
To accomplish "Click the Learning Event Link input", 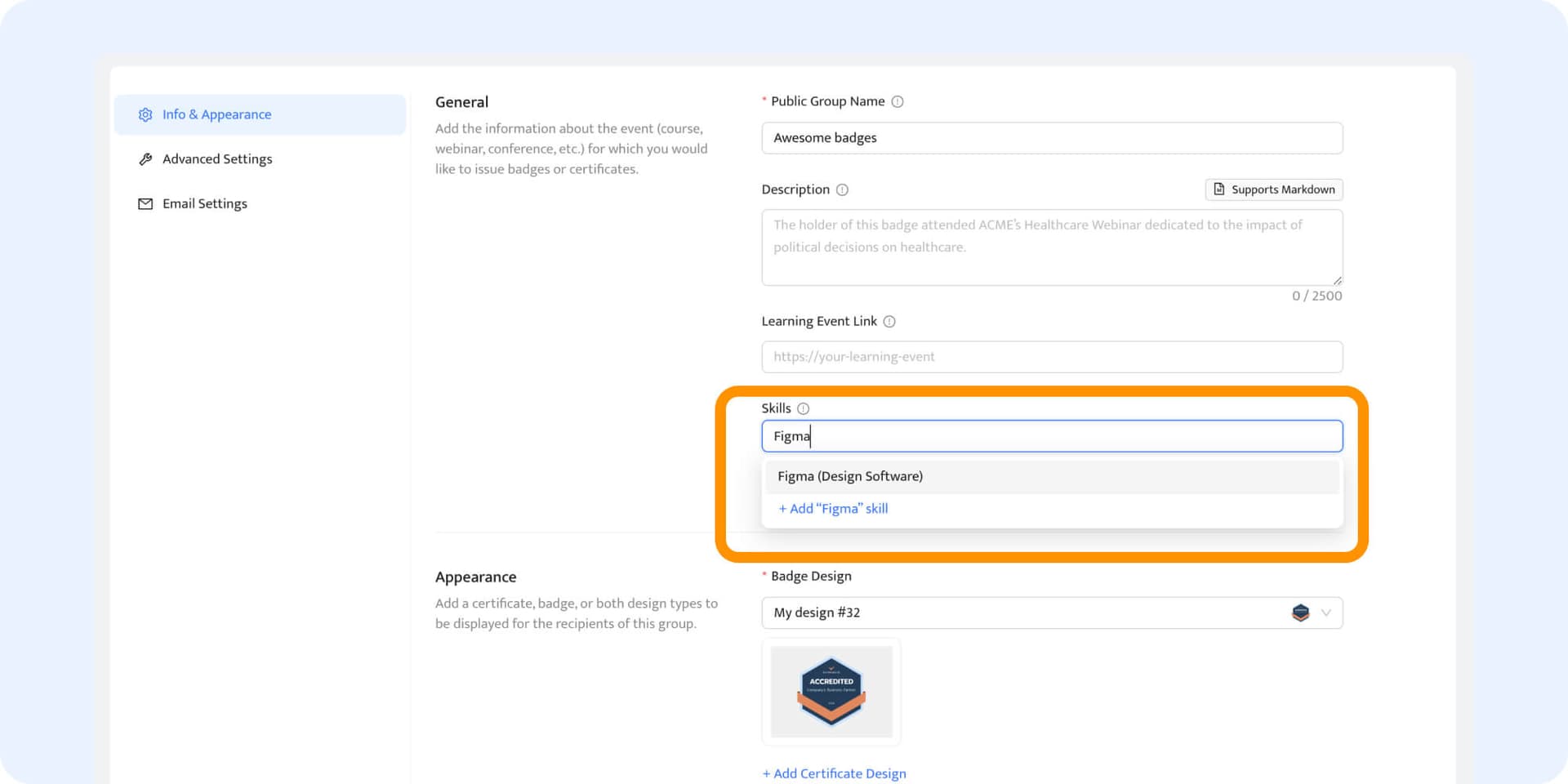I will [1052, 357].
